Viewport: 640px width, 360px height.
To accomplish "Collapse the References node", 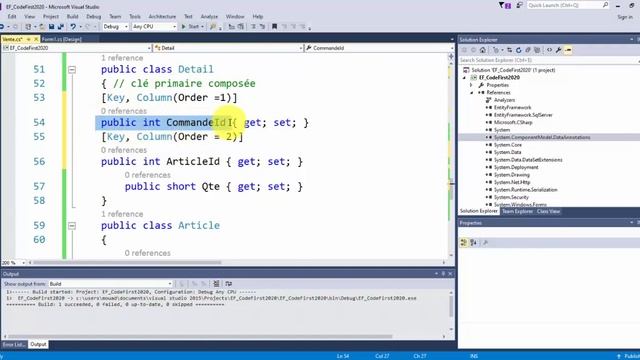I will [x=471, y=93].
